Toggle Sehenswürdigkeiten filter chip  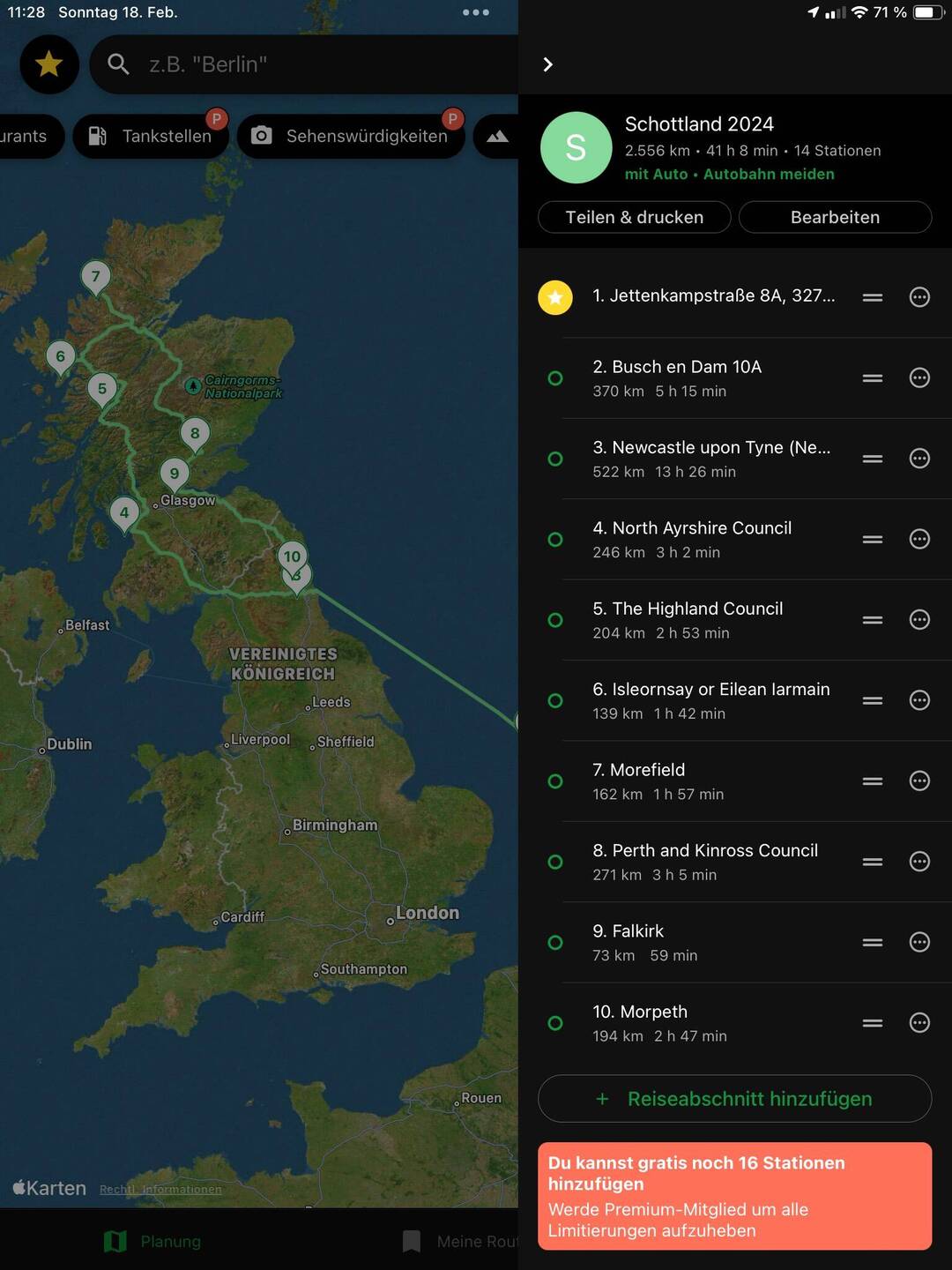(351, 136)
